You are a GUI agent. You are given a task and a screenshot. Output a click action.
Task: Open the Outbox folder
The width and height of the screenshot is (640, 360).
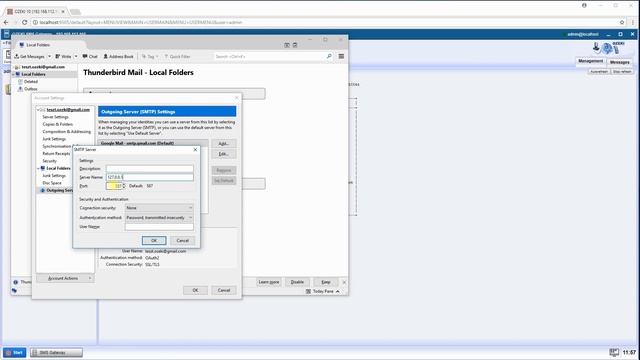click(31, 89)
